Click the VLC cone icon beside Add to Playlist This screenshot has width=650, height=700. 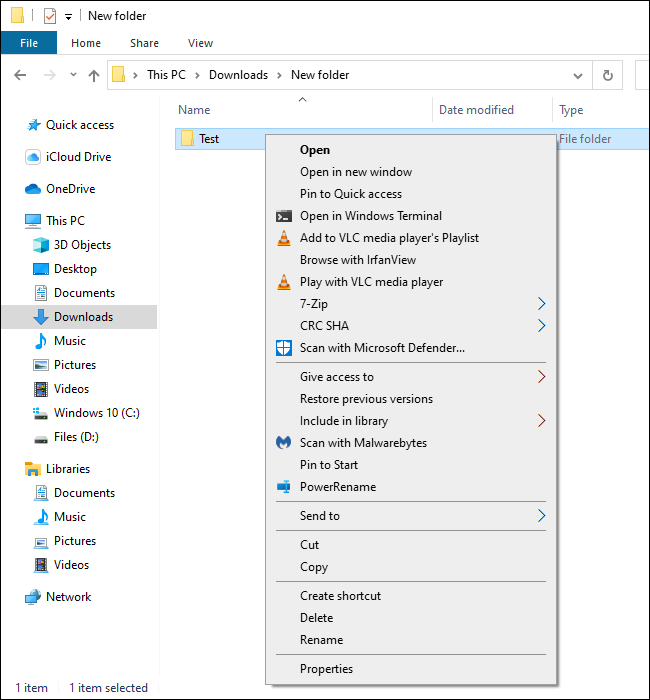coord(284,238)
